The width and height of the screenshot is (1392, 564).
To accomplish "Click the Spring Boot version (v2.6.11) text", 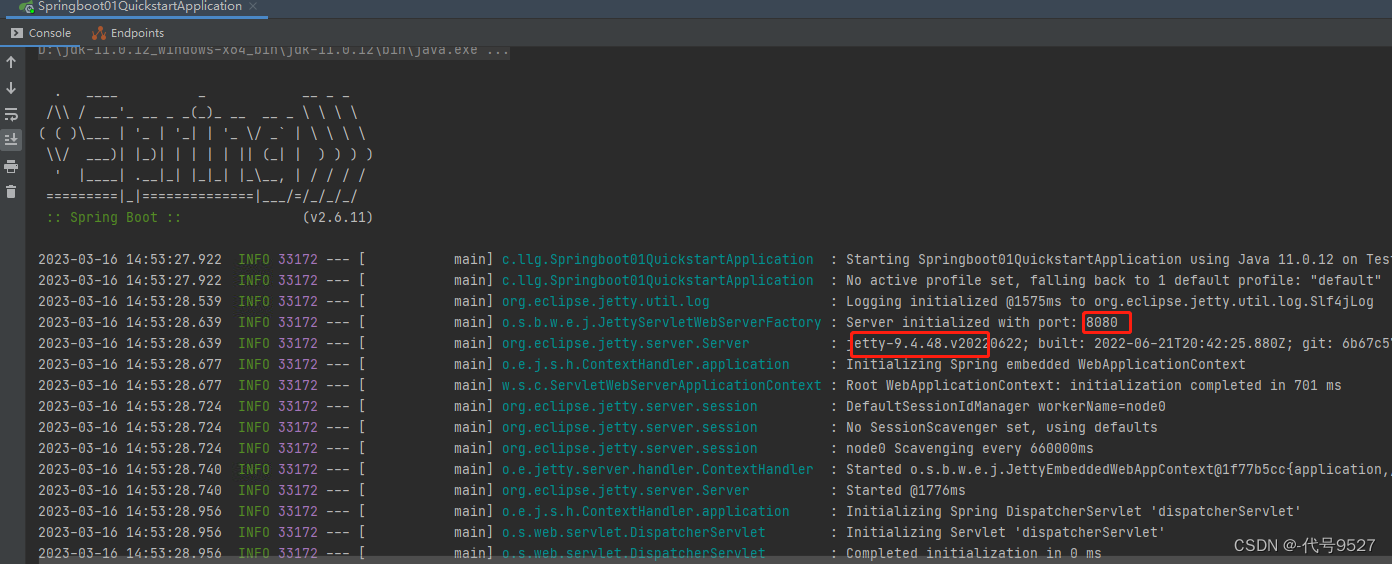I will tap(337, 217).
